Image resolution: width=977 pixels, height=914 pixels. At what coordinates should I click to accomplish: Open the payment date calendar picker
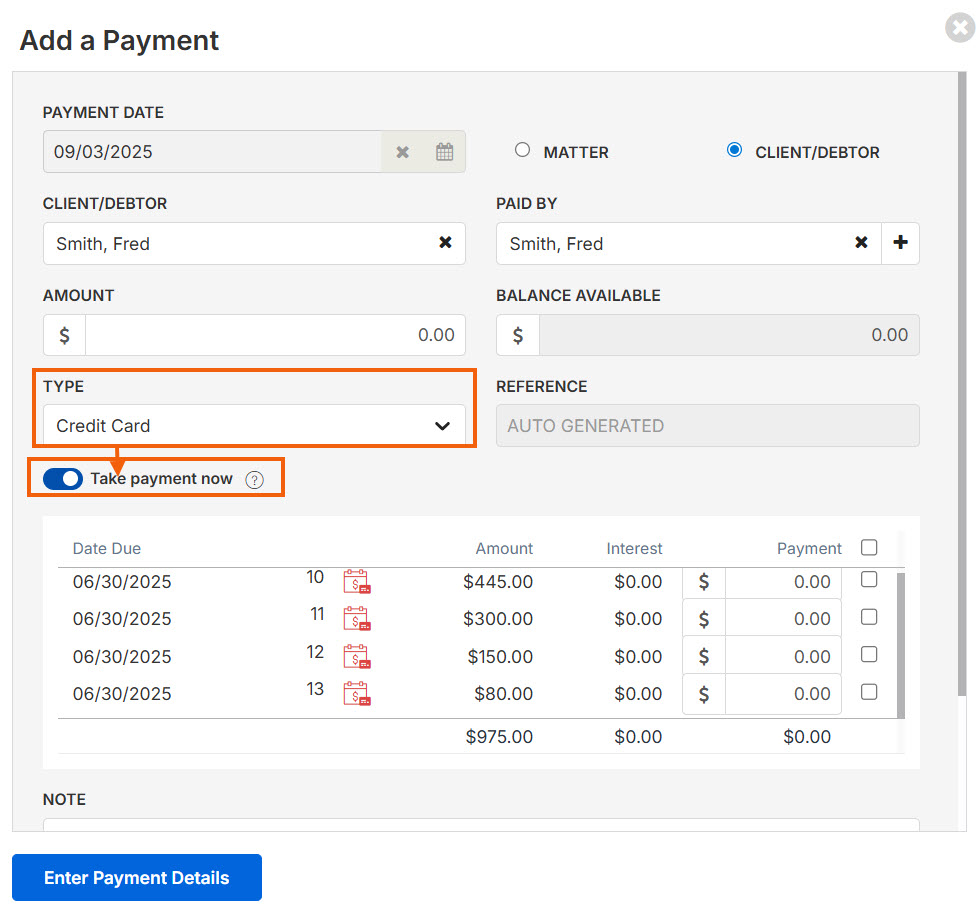tap(444, 152)
